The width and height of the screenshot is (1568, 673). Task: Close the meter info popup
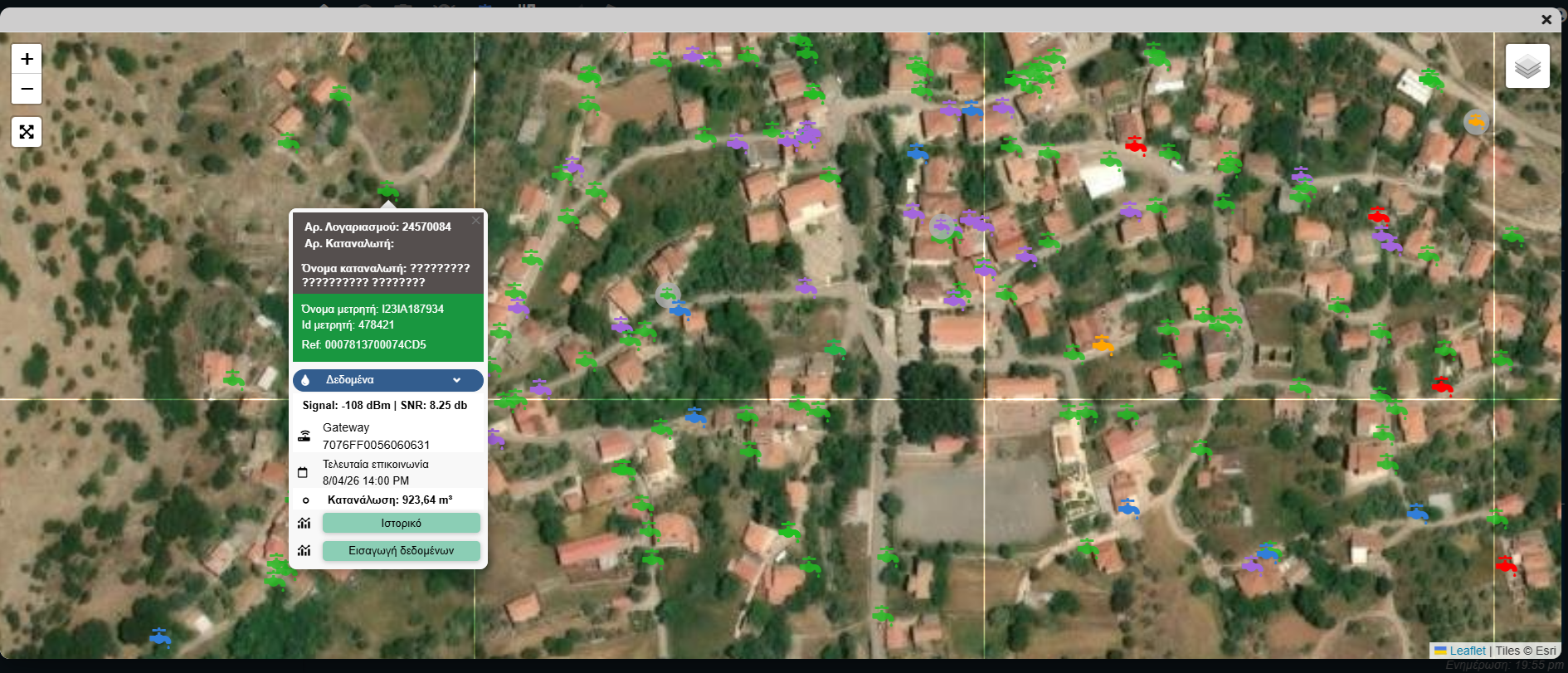475,220
